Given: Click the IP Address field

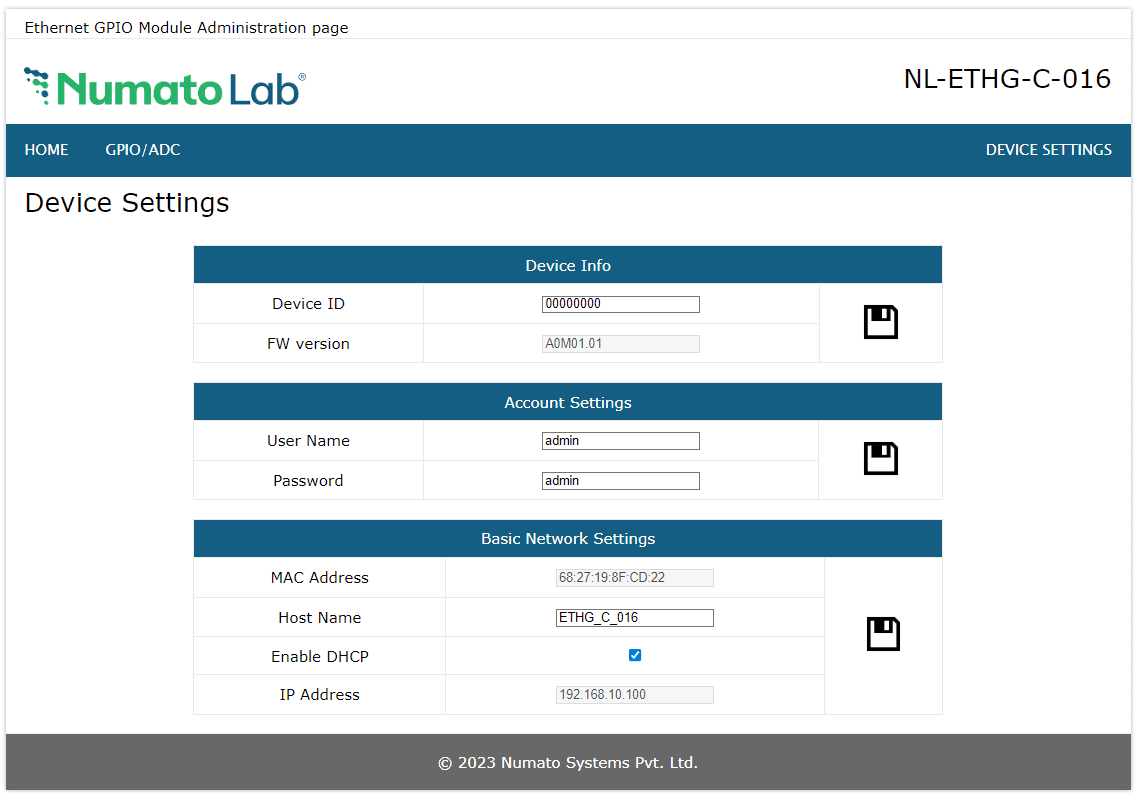Looking at the screenshot, I should 634,695.
